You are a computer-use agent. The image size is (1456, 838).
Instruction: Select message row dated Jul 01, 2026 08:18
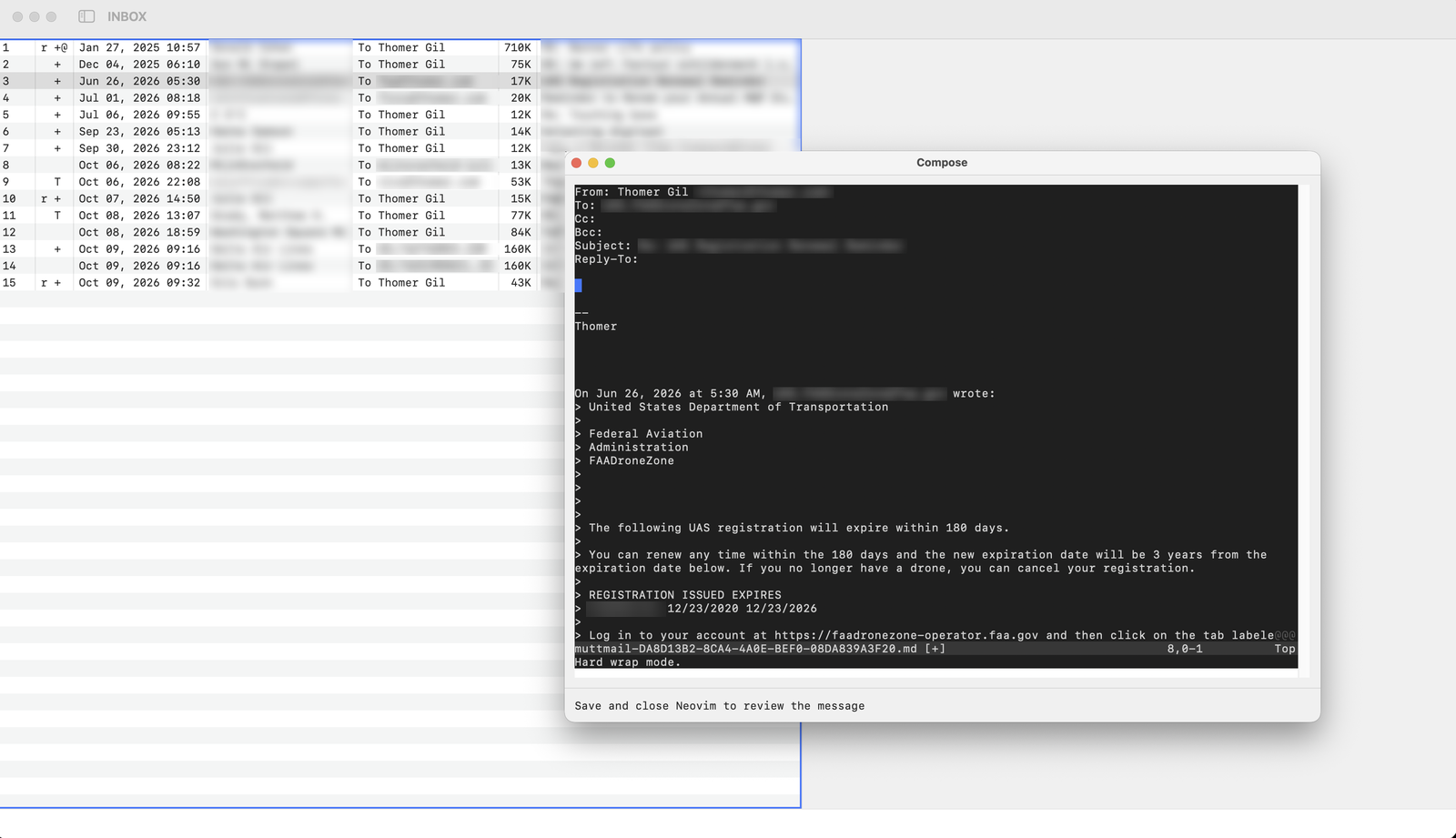(x=400, y=98)
